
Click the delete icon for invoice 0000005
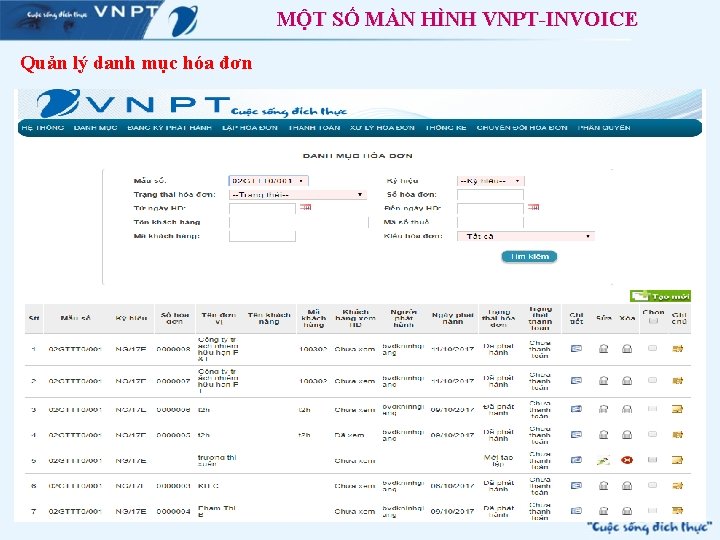pos(627,434)
